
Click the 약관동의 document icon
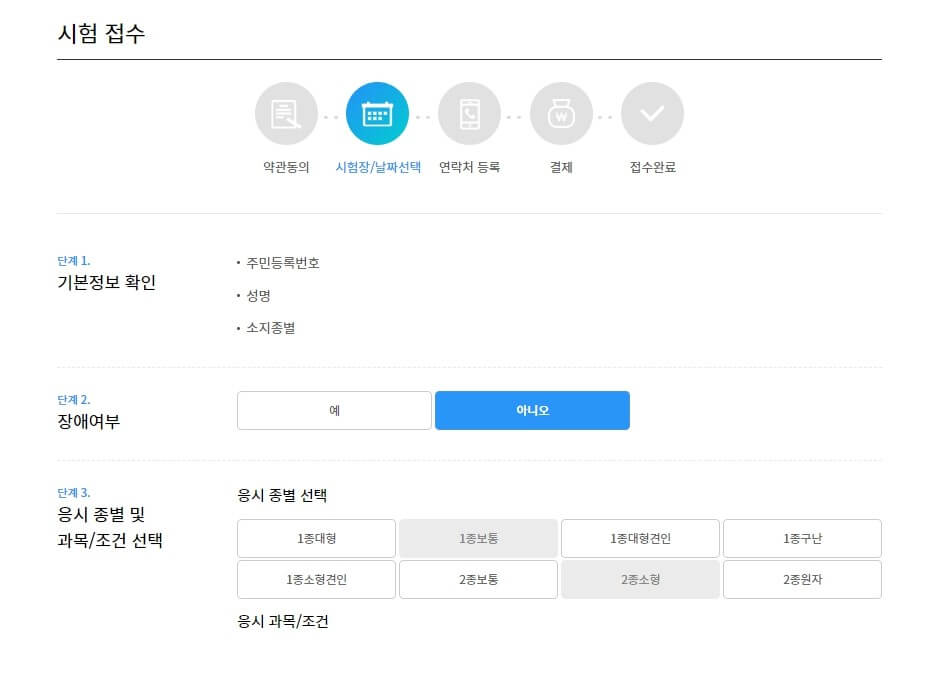click(x=286, y=113)
